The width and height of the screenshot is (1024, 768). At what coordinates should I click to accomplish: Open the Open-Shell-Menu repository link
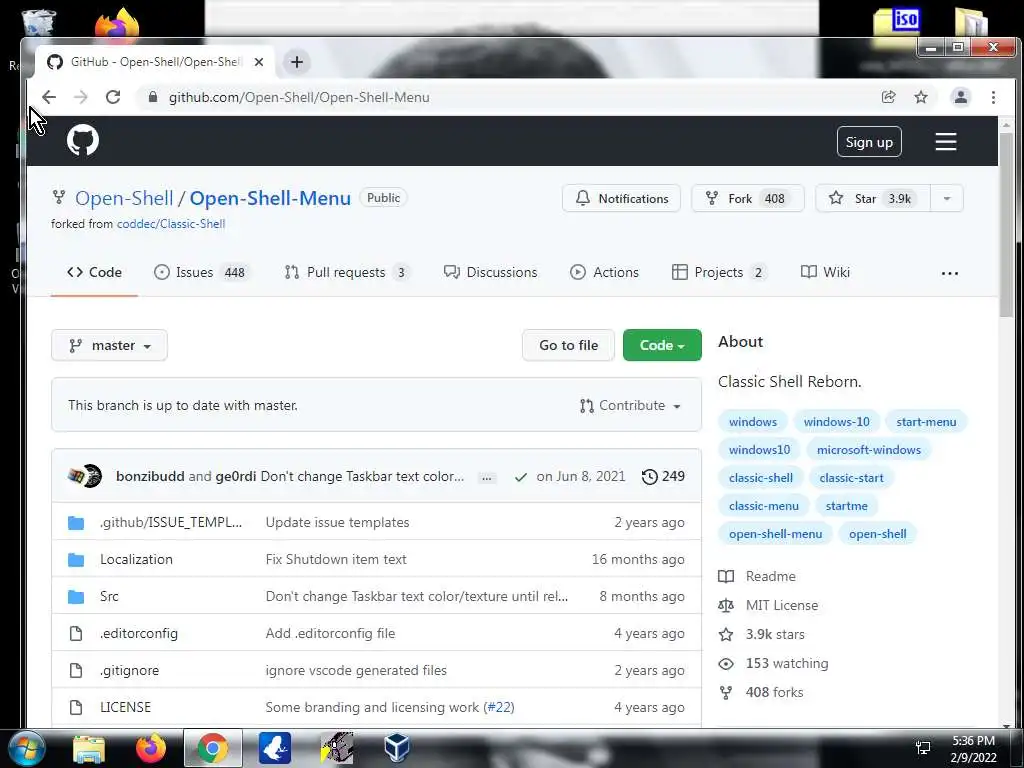[270, 198]
